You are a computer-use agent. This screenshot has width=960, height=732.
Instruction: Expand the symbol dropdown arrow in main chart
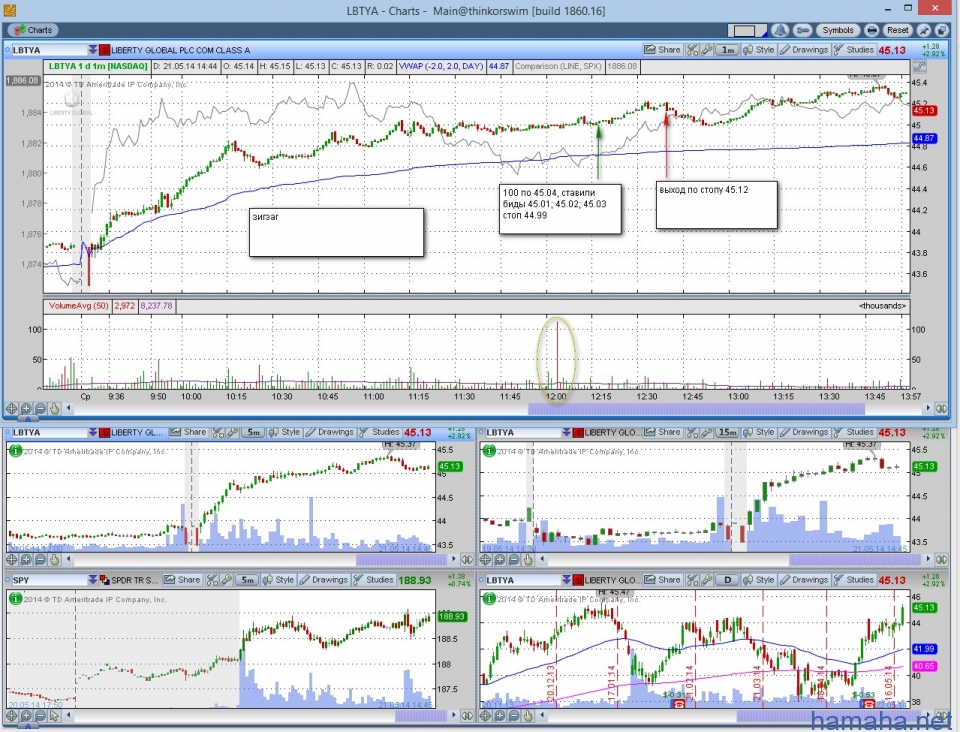[92, 50]
